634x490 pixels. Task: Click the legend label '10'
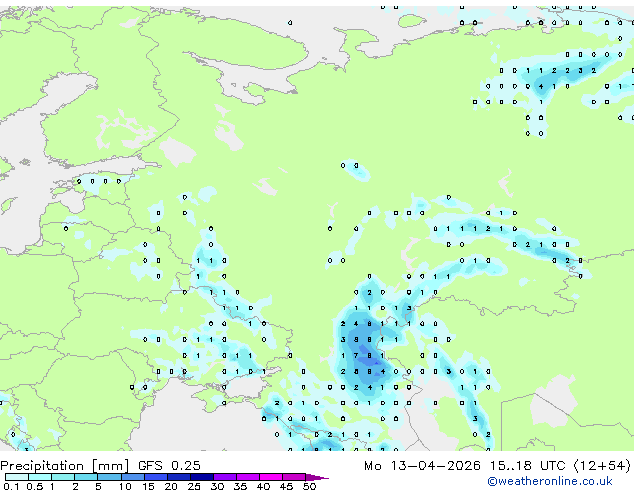point(125,486)
